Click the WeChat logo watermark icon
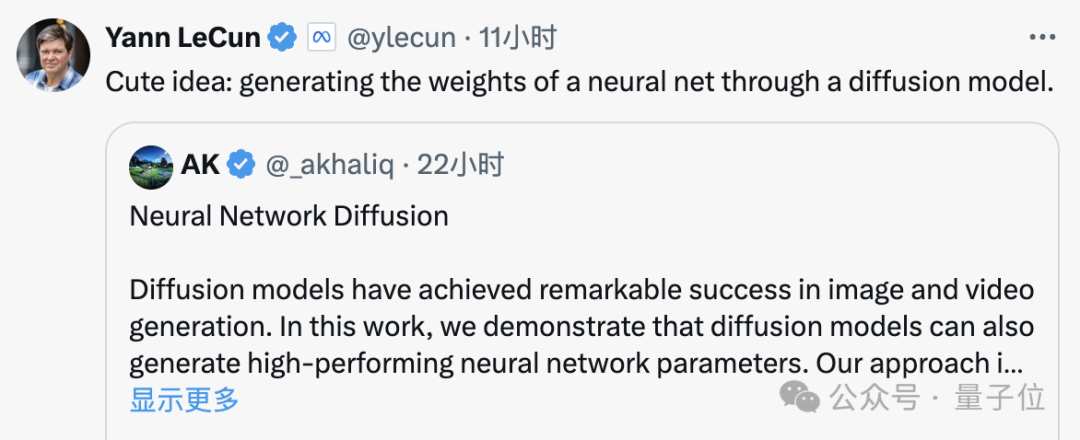Image resolution: width=1080 pixels, height=440 pixels. pos(800,398)
